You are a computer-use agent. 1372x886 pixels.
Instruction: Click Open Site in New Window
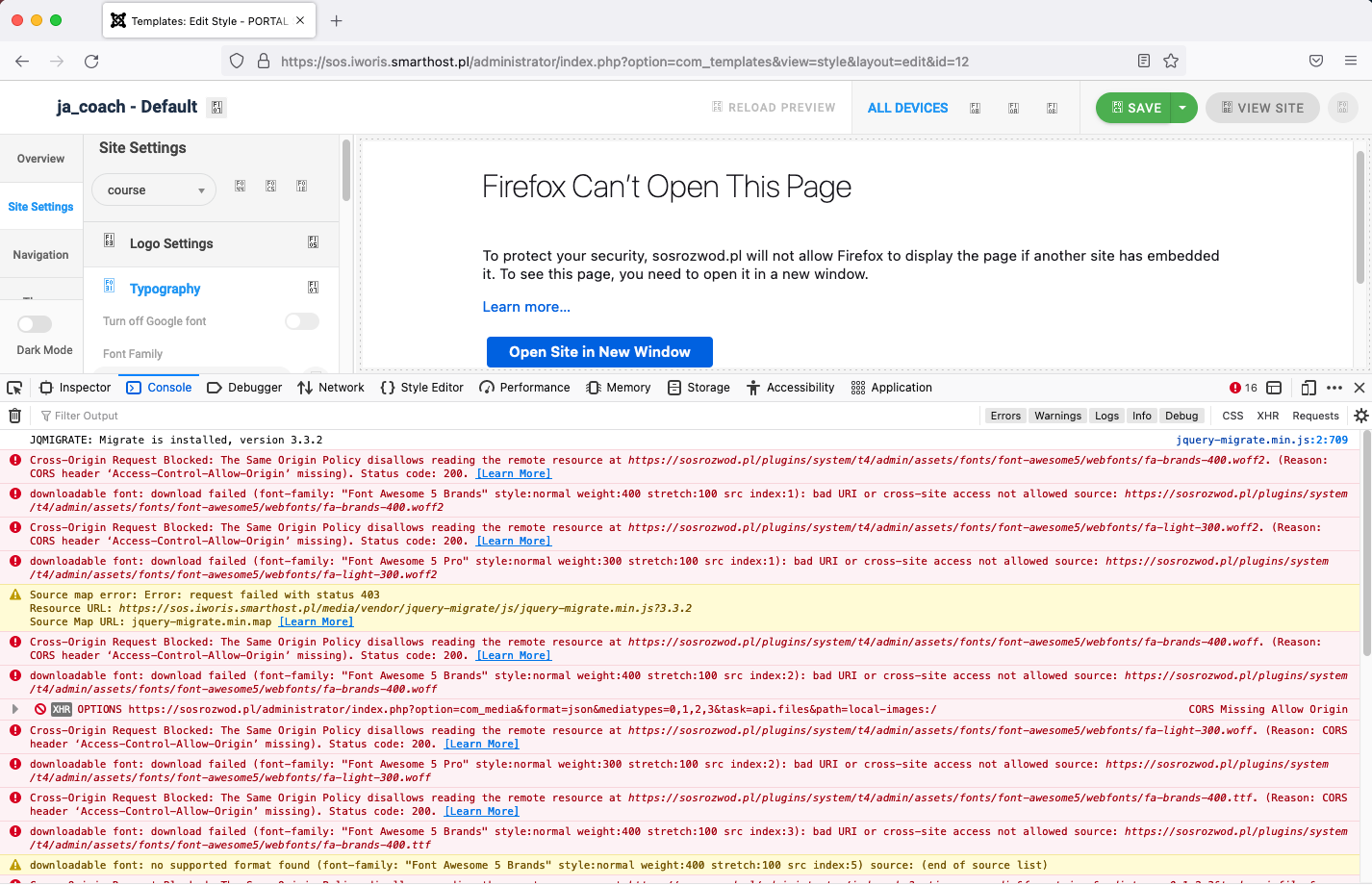[599, 352]
